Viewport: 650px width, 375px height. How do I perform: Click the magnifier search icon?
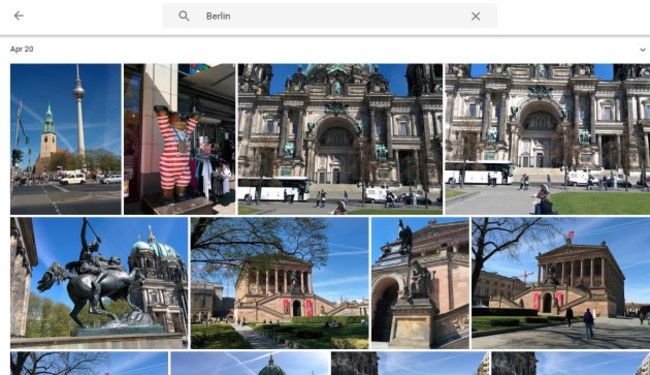[184, 16]
